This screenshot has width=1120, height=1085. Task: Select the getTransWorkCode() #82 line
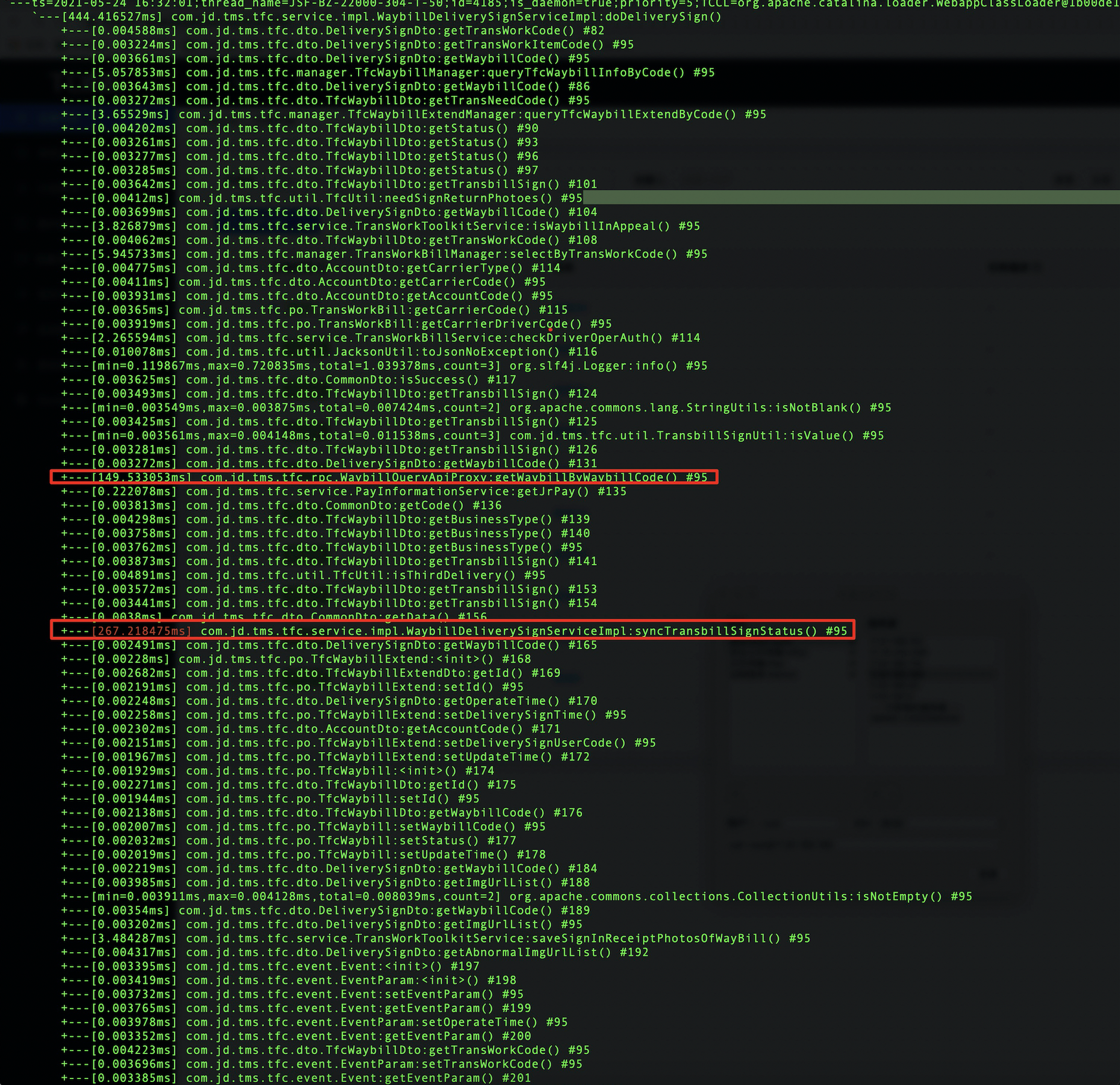(x=332, y=31)
